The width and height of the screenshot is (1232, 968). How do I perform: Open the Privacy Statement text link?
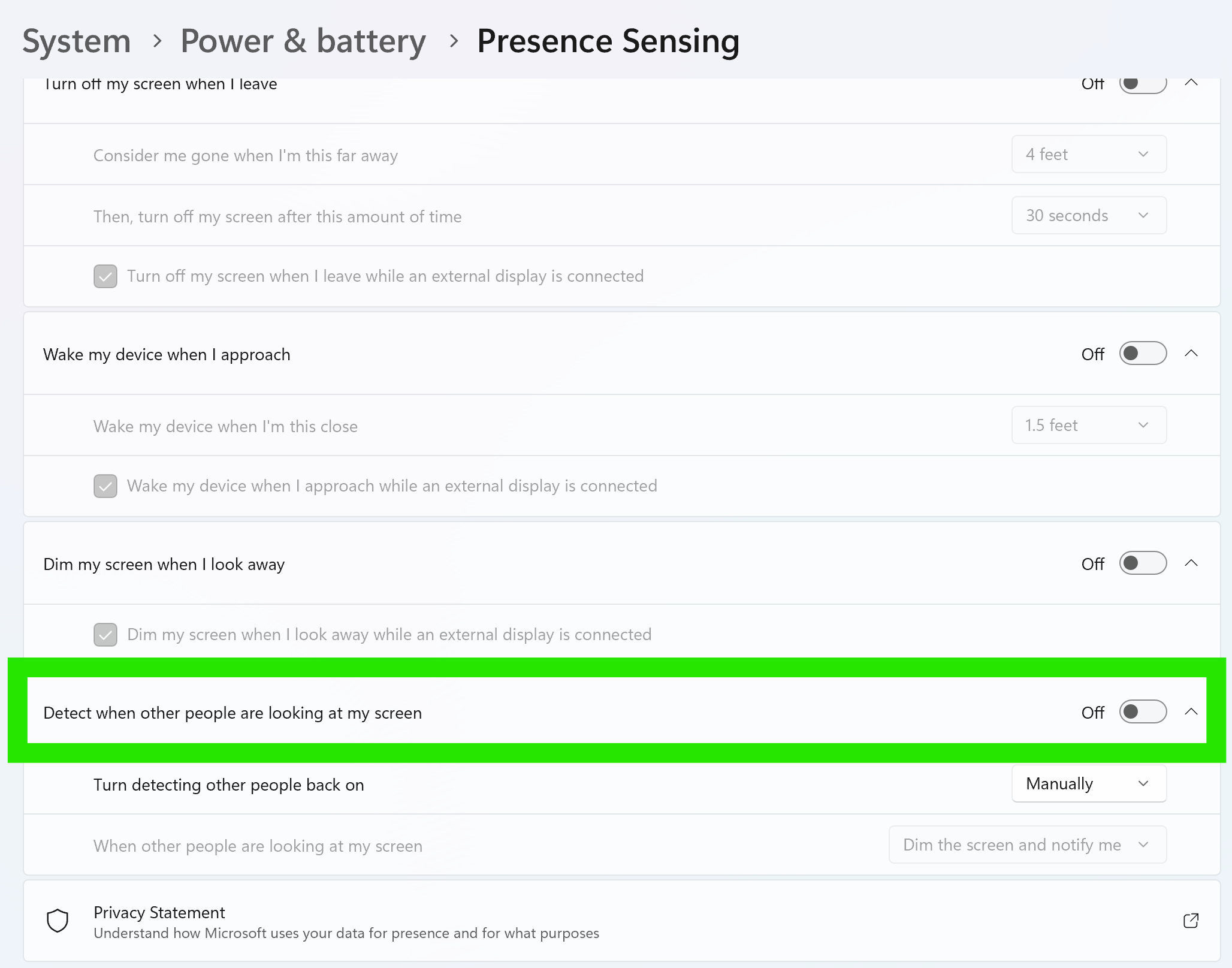click(x=159, y=912)
